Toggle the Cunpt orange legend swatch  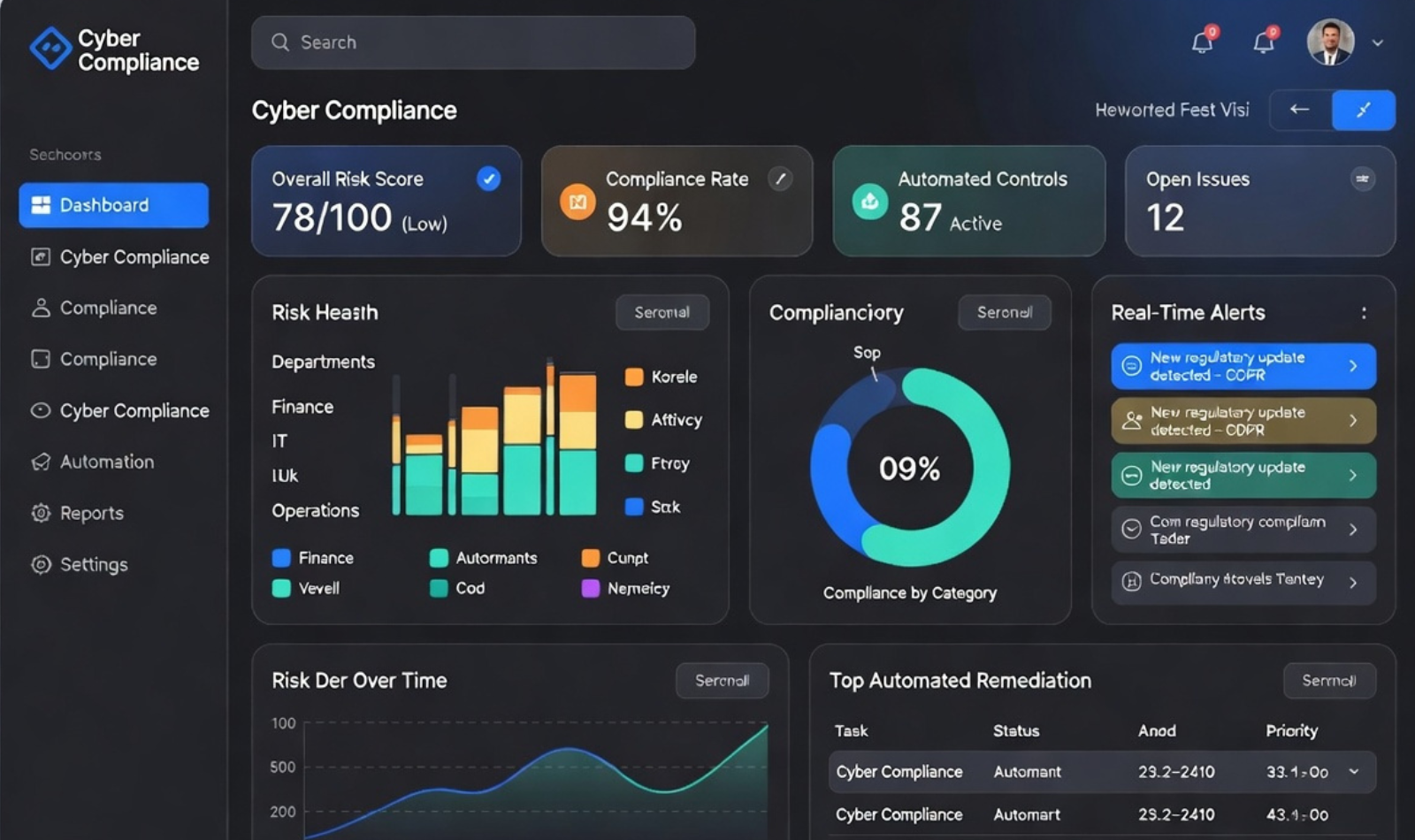pos(591,558)
